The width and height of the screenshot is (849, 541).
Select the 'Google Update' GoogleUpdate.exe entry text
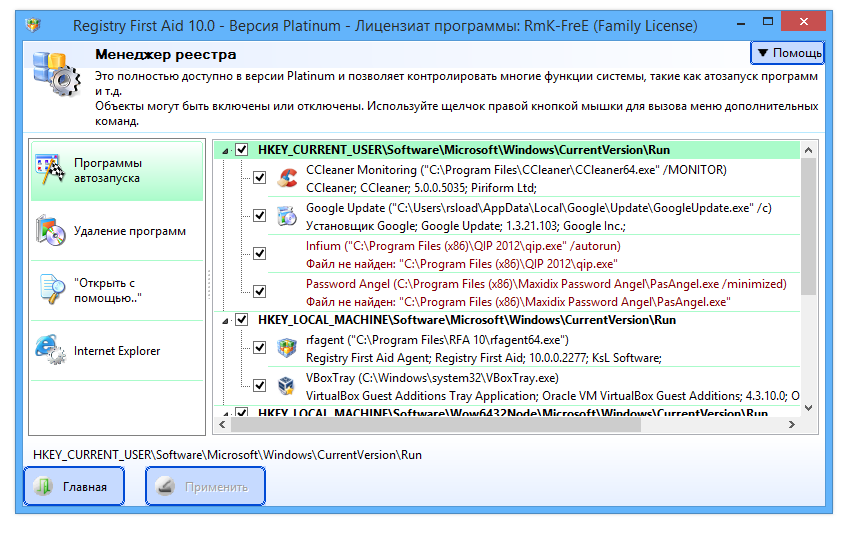[x=539, y=208]
